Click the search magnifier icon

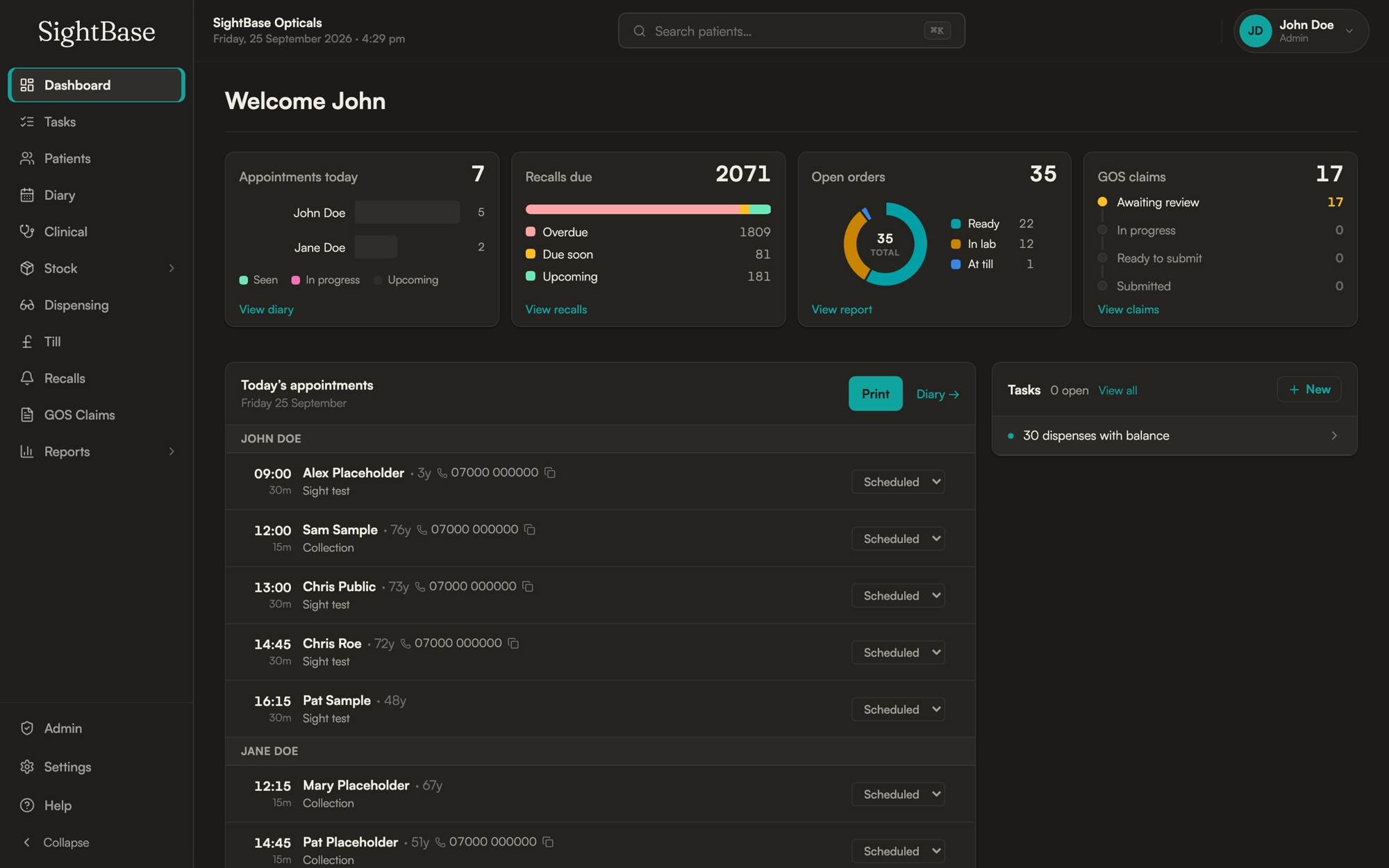coord(640,31)
